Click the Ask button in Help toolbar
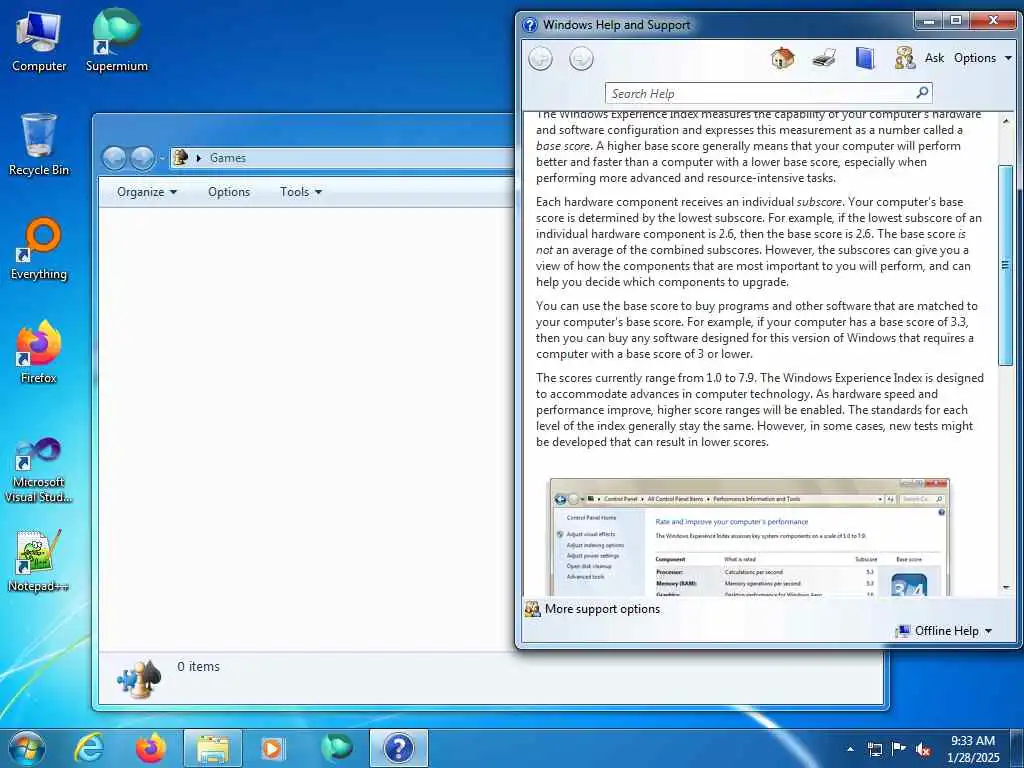Screen dimensions: 1024x768 [x=934, y=58]
